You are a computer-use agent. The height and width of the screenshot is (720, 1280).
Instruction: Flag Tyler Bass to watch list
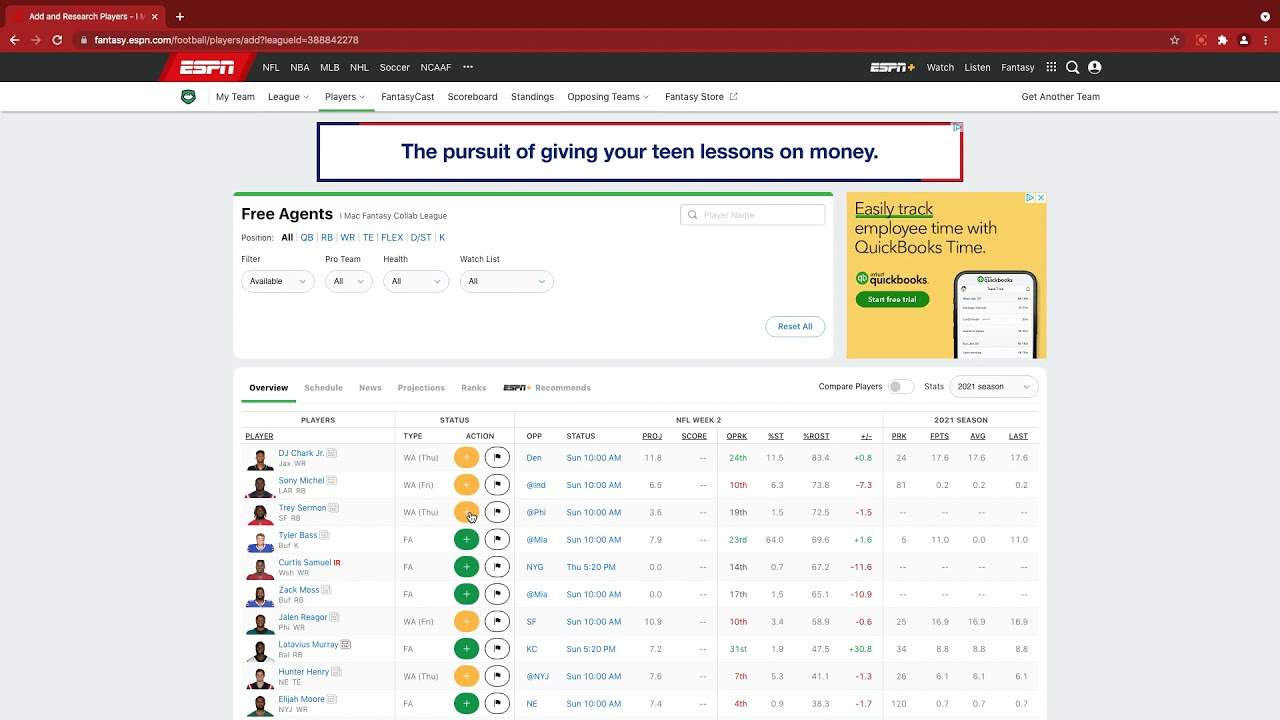(497, 540)
